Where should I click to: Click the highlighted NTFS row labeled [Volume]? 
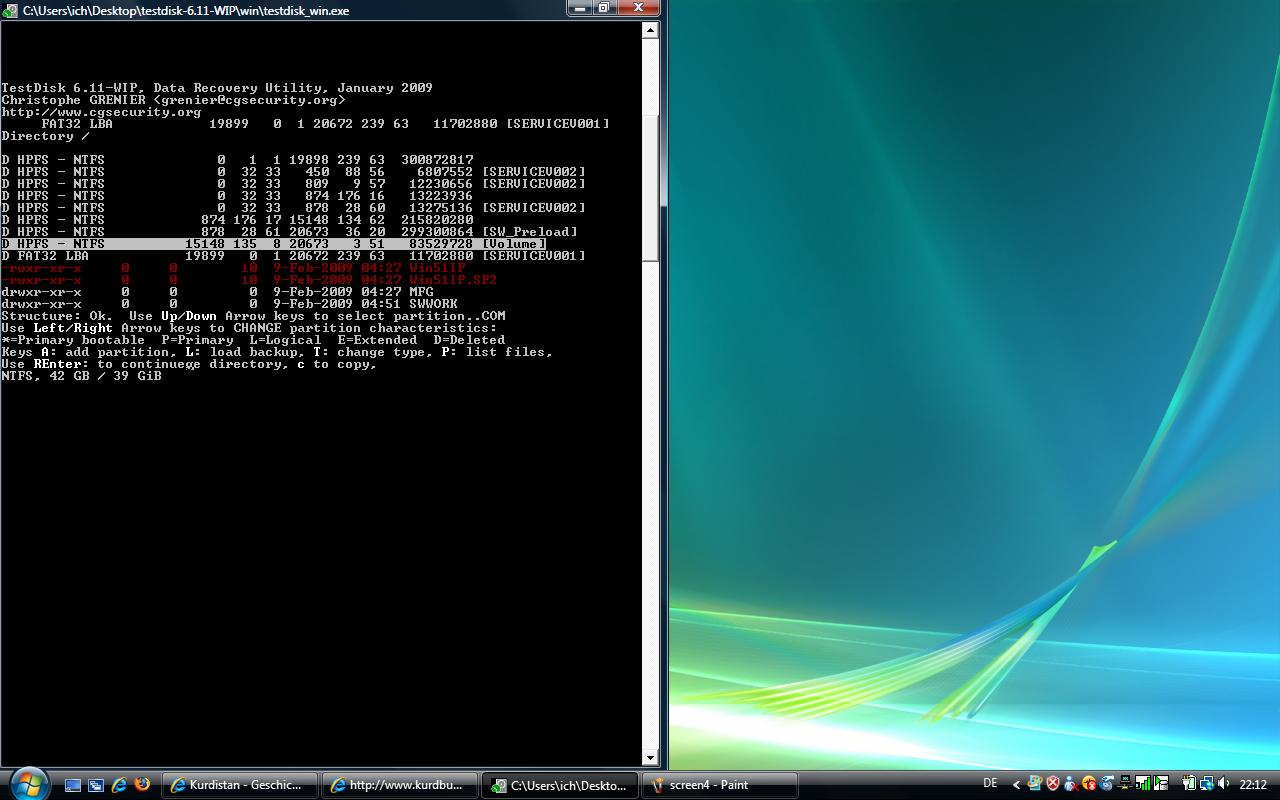[x=273, y=244]
